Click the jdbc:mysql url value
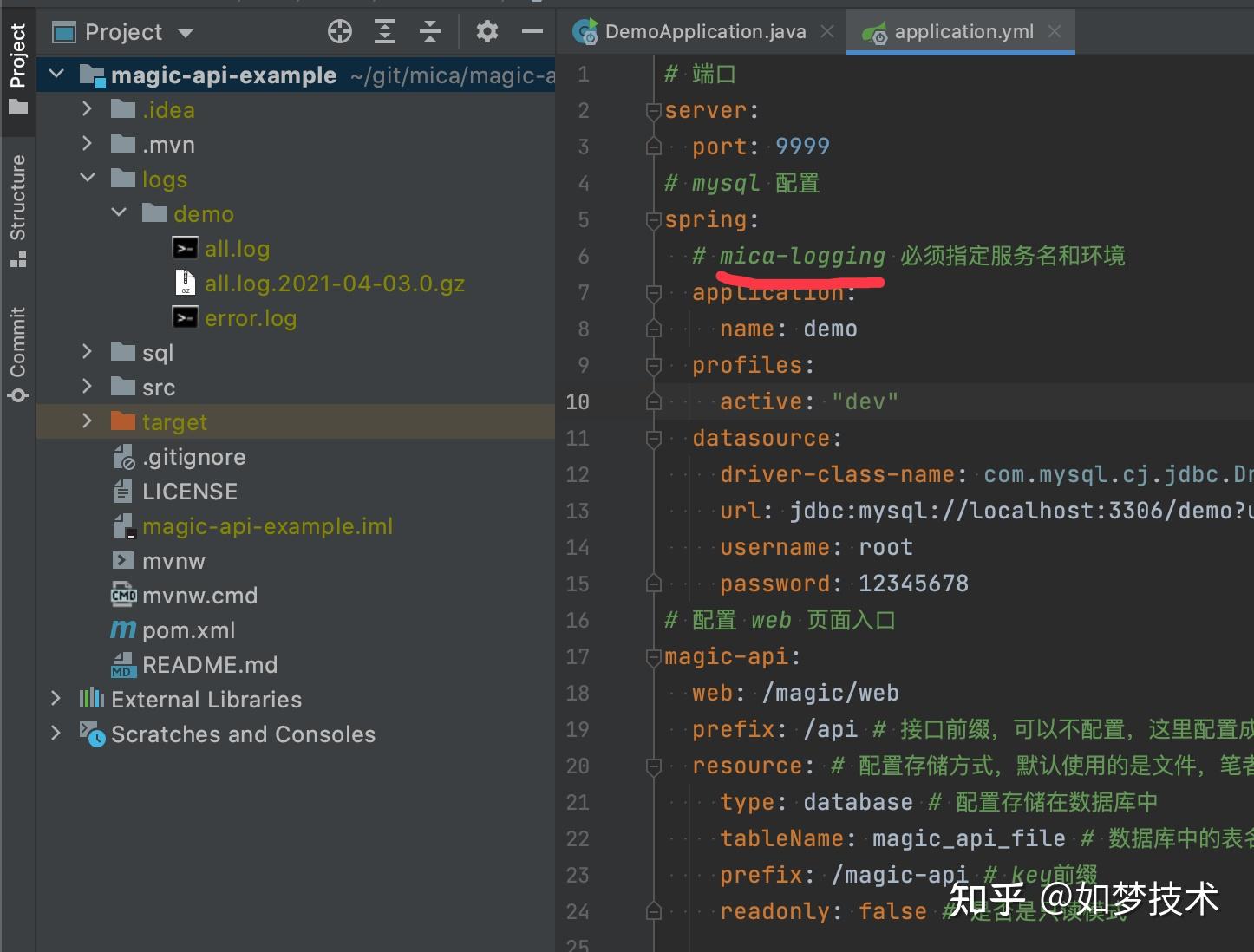The image size is (1254, 952). click(1021, 511)
